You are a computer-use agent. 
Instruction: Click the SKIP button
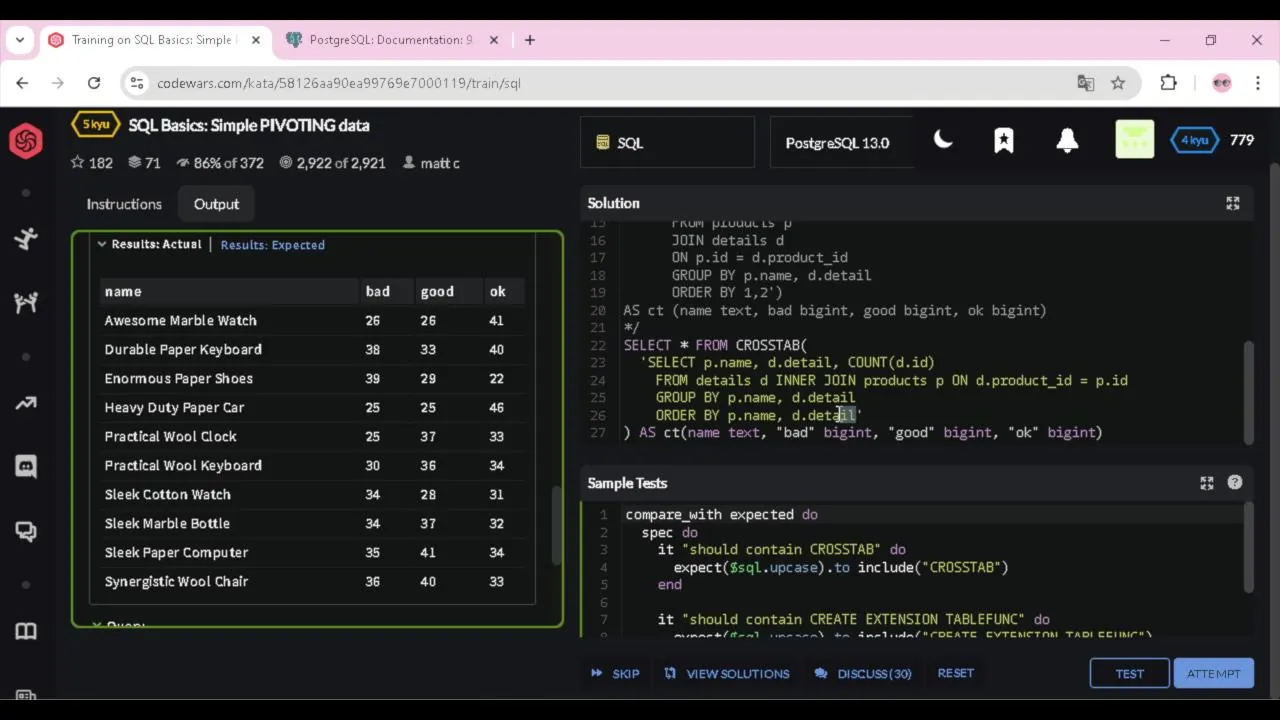click(x=615, y=674)
